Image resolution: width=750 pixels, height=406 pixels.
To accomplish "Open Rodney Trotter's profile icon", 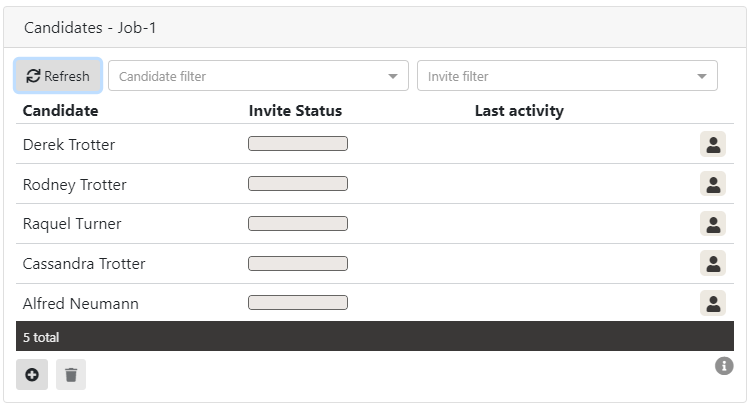I will pos(712,184).
